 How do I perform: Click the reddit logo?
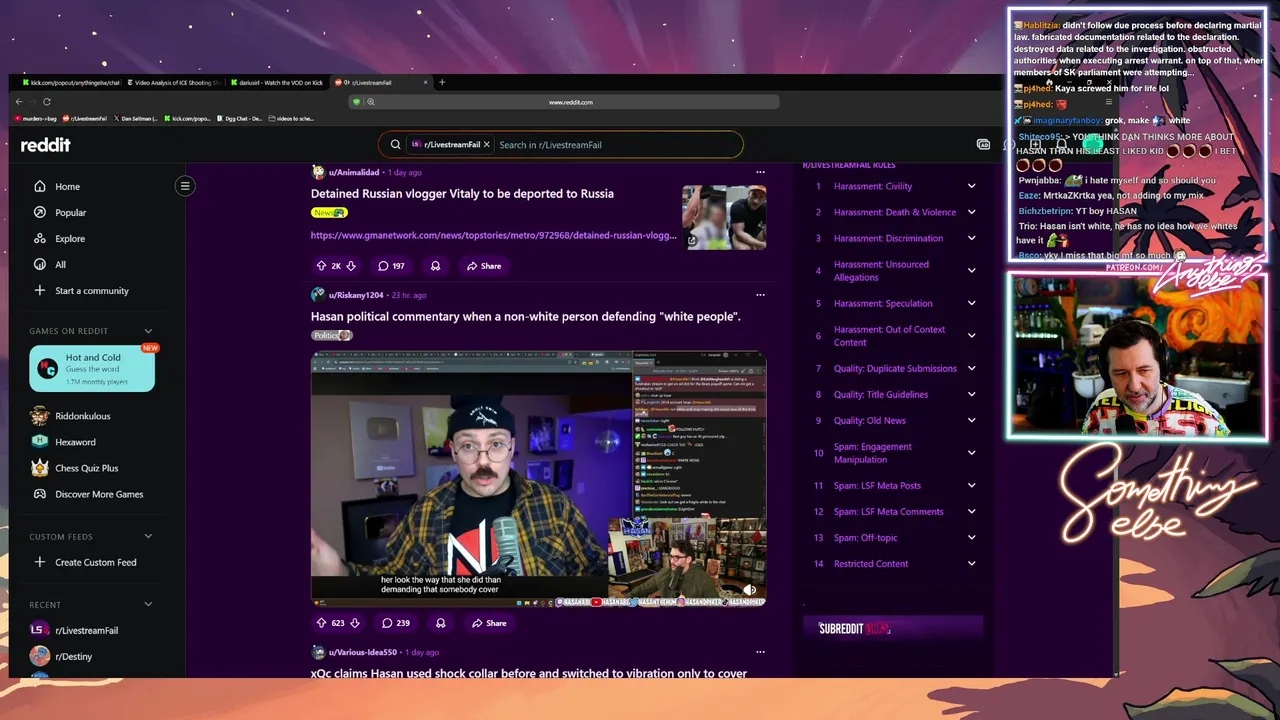tap(46, 144)
